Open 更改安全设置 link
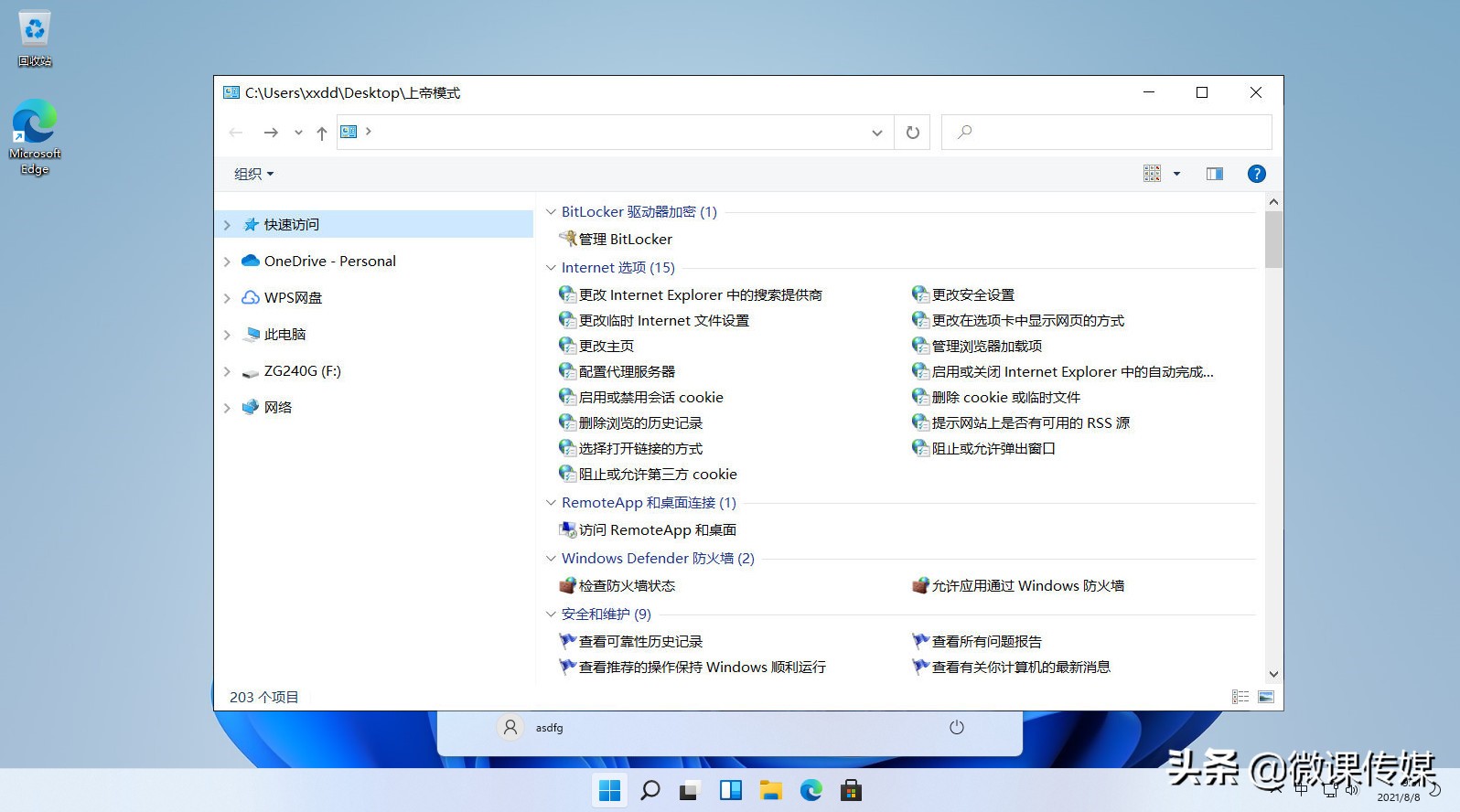1460x812 pixels. click(x=963, y=294)
